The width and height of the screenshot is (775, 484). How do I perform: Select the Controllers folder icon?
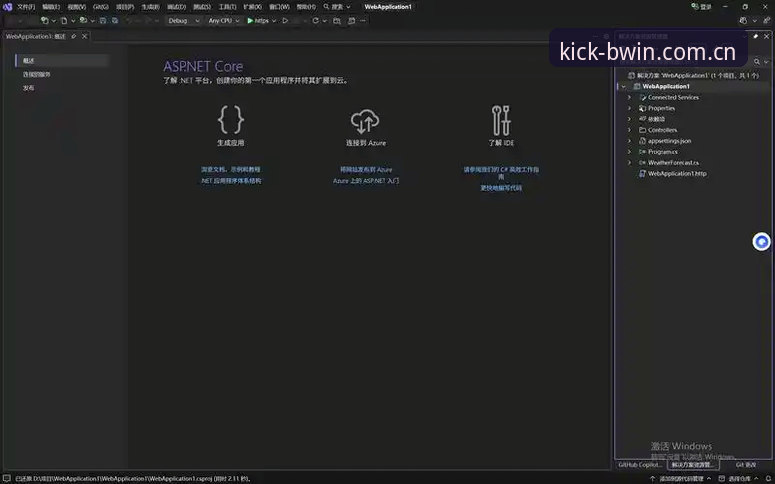pos(643,130)
